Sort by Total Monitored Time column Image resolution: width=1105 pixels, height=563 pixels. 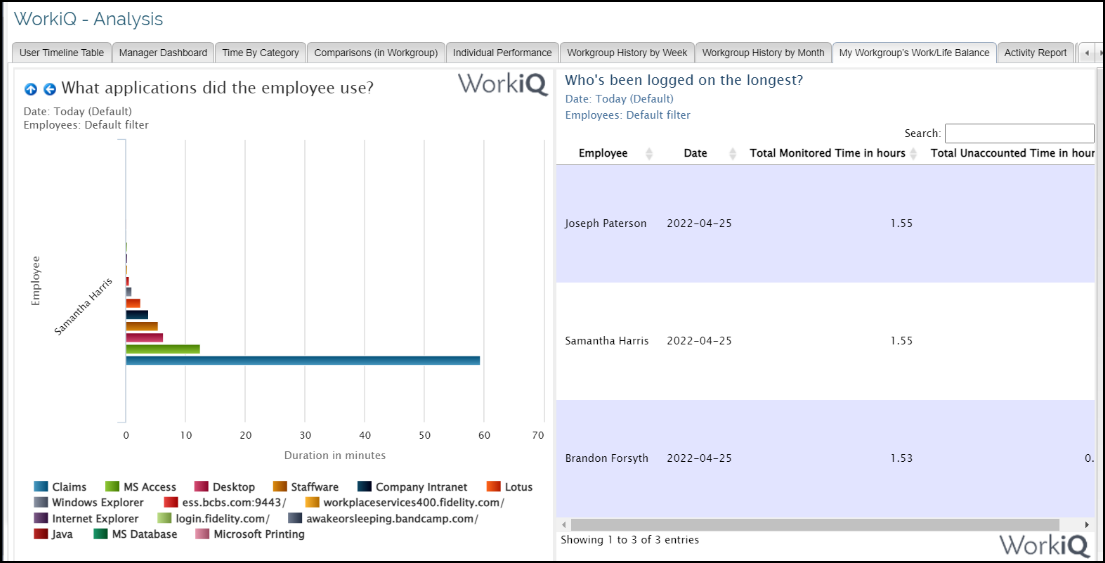(827, 153)
